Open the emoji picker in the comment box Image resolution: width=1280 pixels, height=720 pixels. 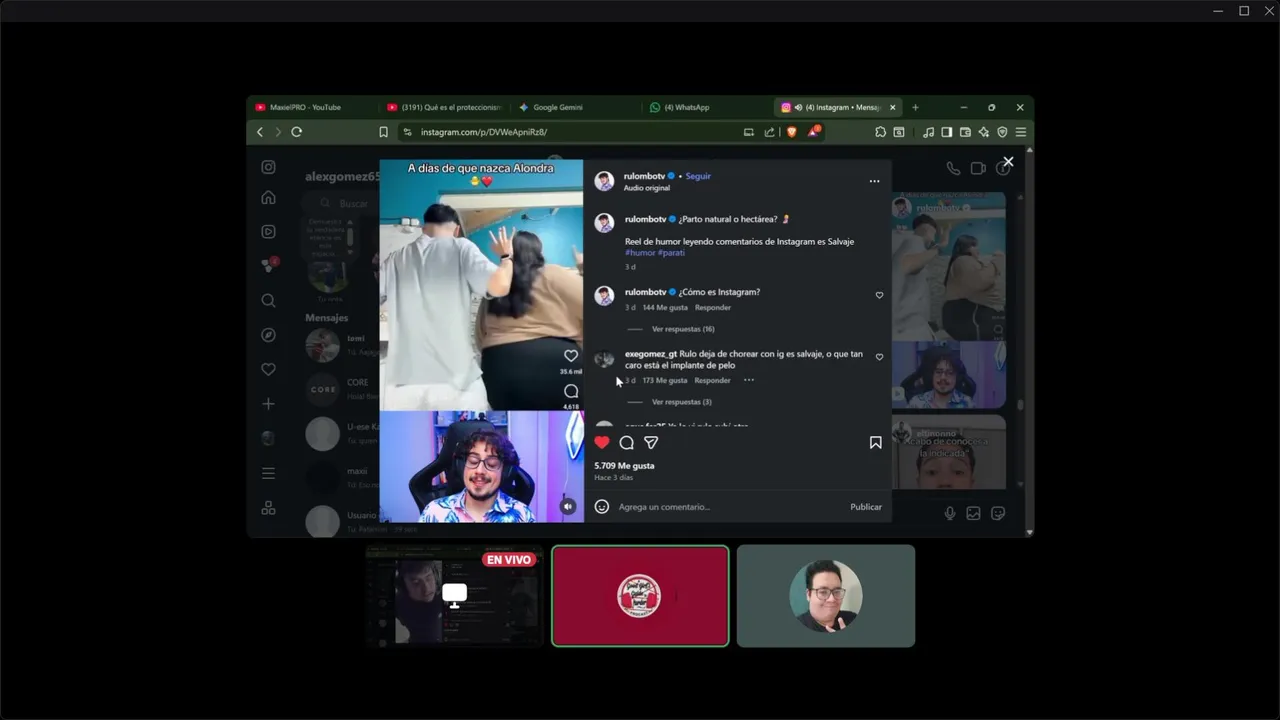pyautogui.click(x=602, y=507)
